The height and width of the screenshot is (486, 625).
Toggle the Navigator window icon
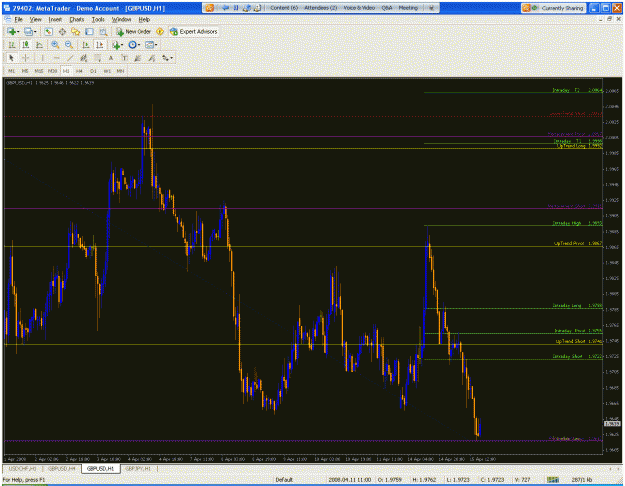point(75,31)
